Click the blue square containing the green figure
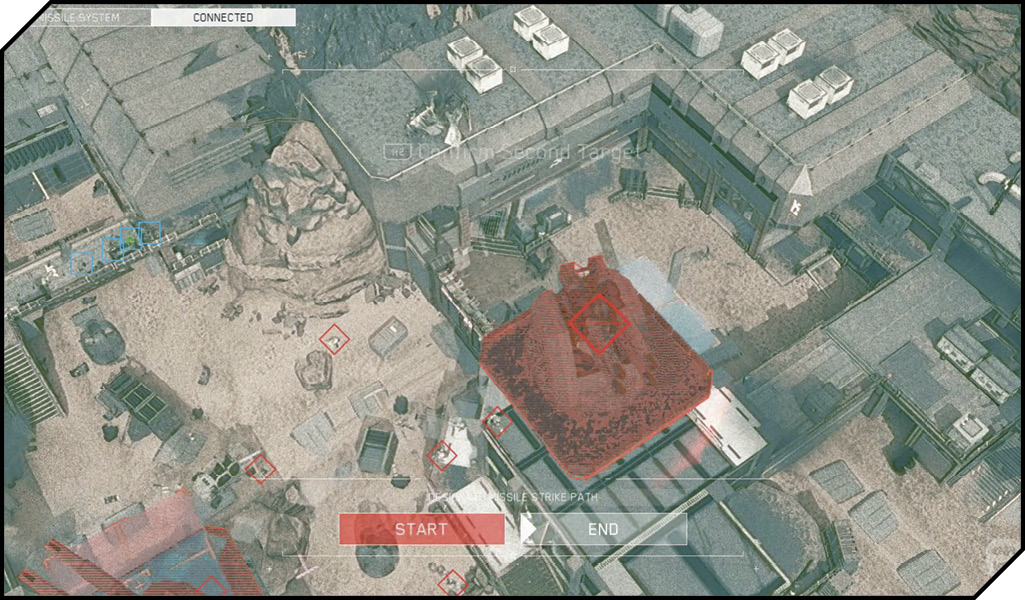 (x=131, y=240)
